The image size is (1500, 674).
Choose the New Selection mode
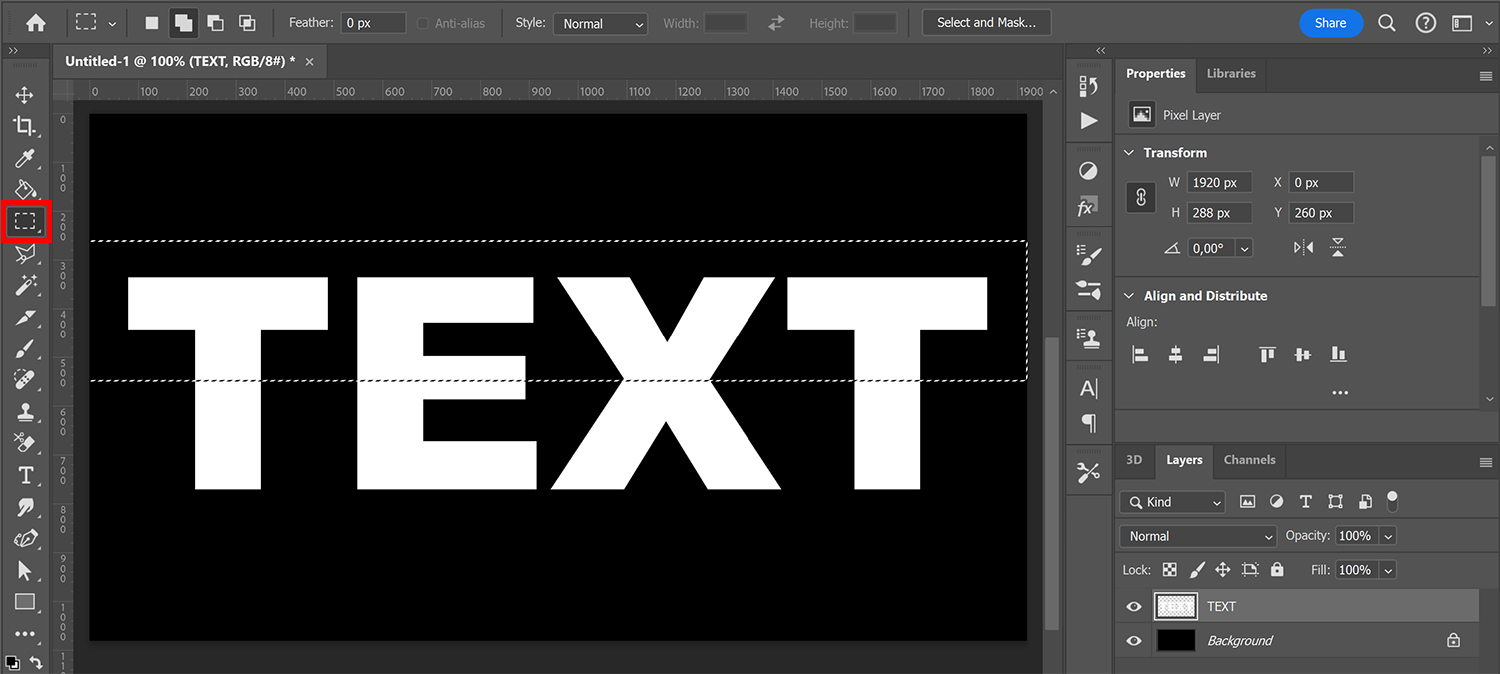(x=152, y=23)
